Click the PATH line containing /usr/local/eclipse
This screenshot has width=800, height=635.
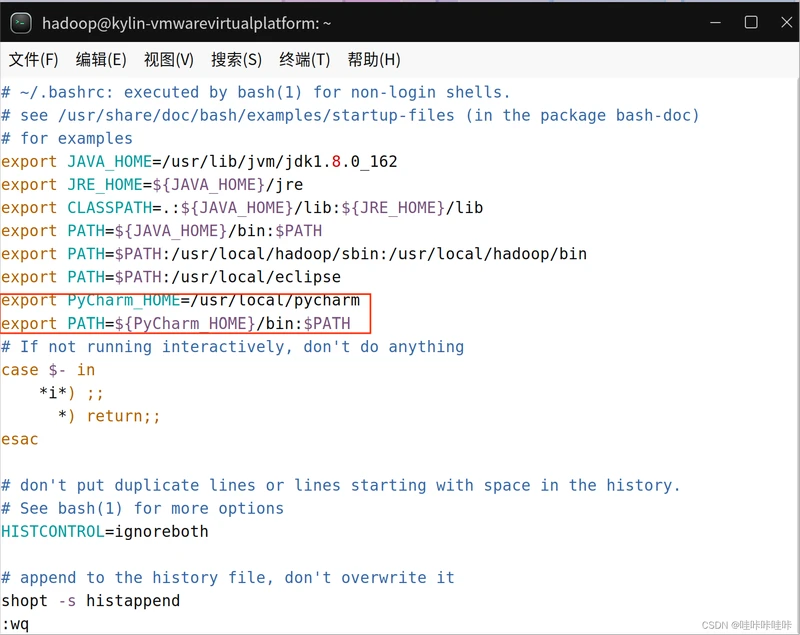tap(171, 277)
